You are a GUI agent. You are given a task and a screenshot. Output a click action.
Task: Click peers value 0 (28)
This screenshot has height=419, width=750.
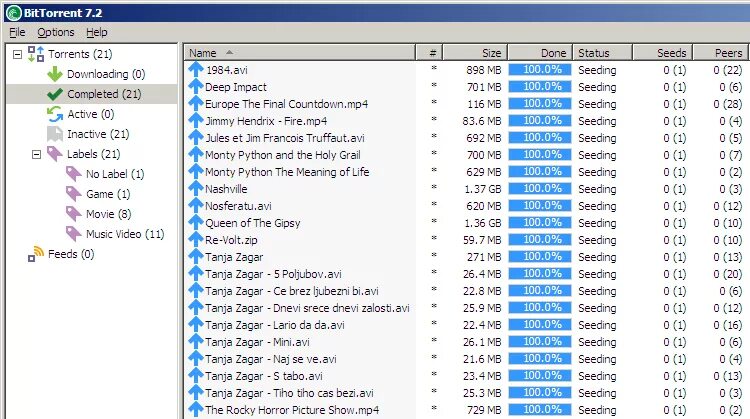pyautogui.click(x=728, y=104)
